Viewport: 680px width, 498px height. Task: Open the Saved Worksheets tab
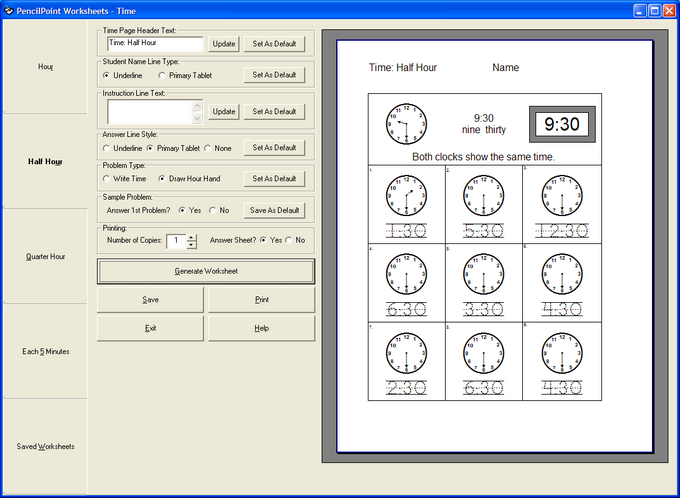45,446
